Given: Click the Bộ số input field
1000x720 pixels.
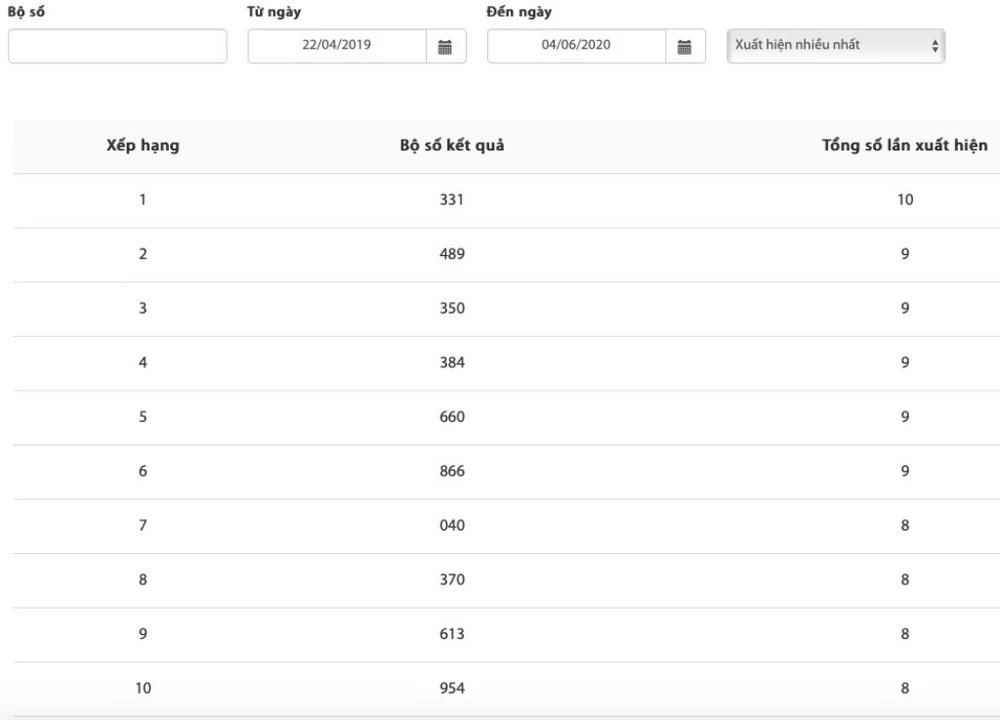Looking at the screenshot, I should (x=118, y=46).
